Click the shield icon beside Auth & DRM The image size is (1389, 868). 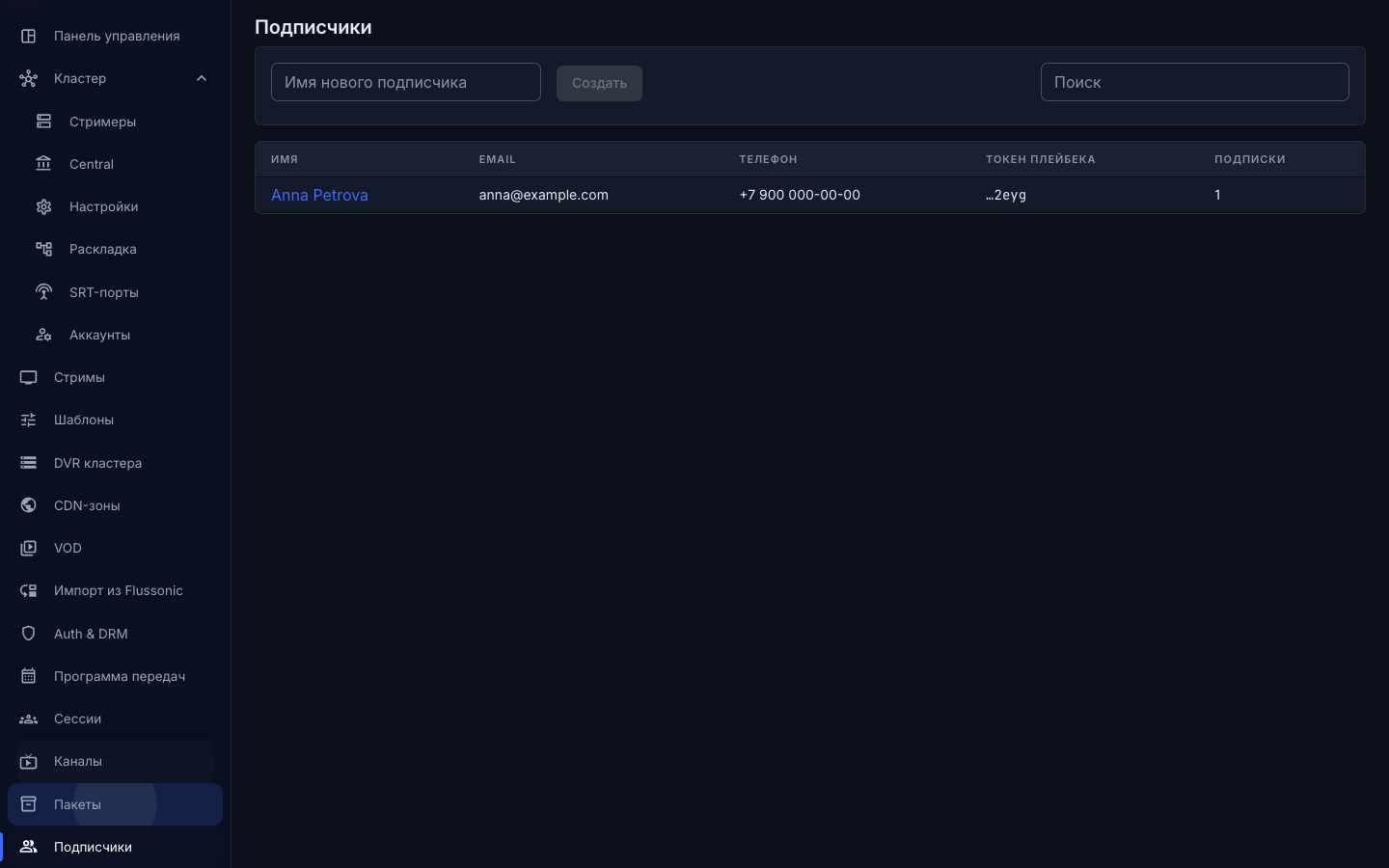pyautogui.click(x=29, y=634)
